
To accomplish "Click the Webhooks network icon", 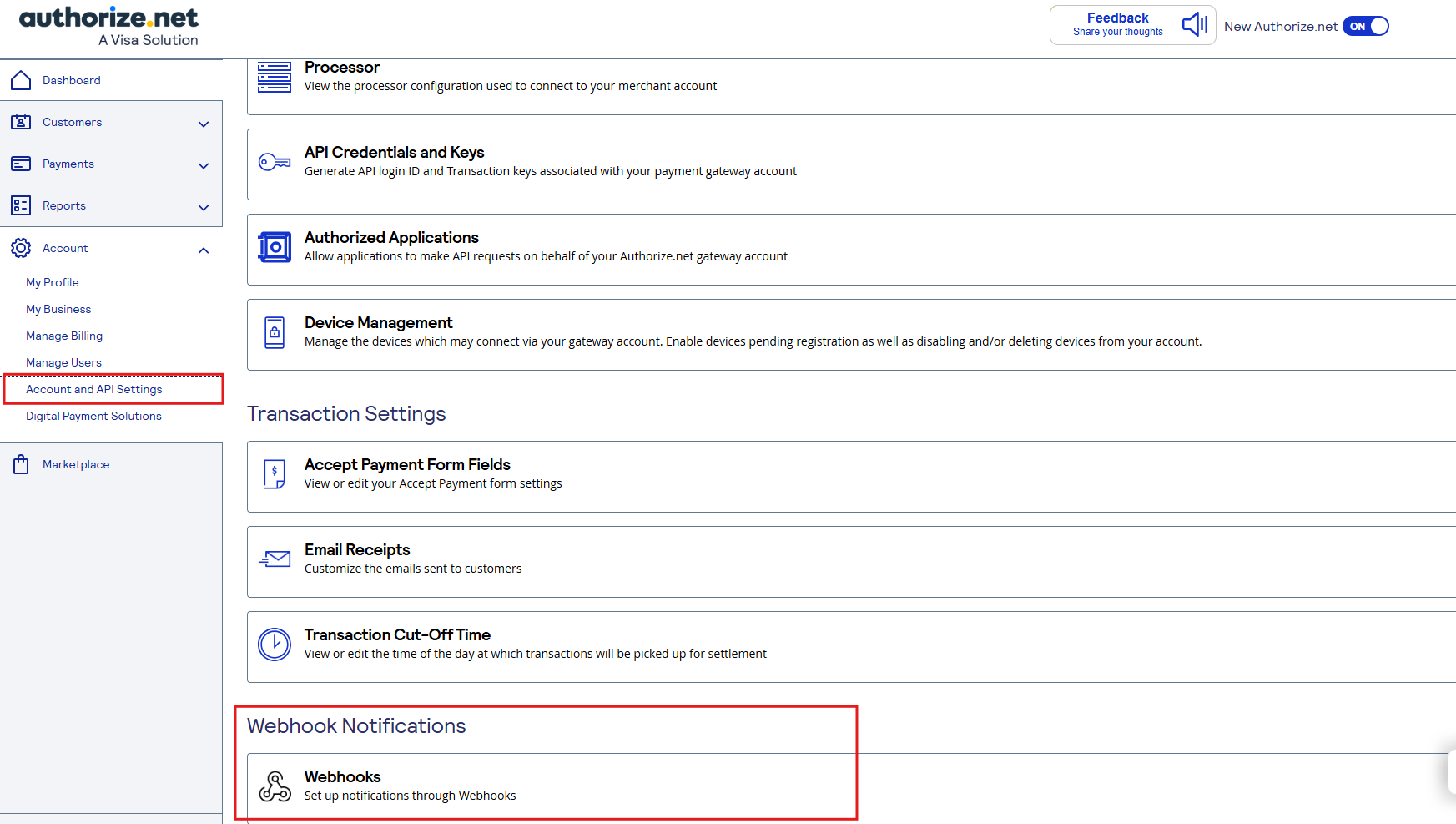I will click(275, 786).
